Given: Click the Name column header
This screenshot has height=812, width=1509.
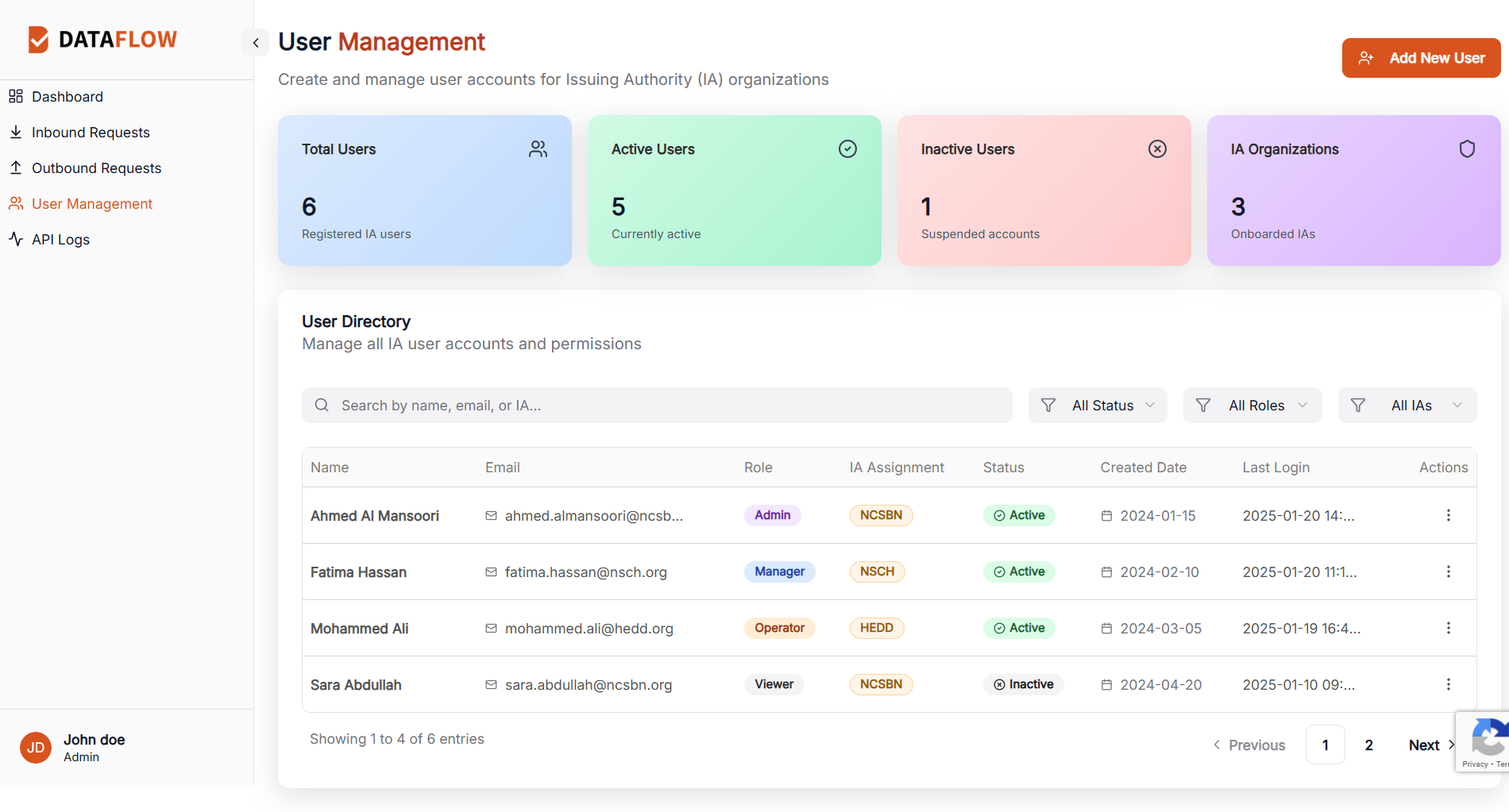Looking at the screenshot, I should pyautogui.click(x=330, y=468).
